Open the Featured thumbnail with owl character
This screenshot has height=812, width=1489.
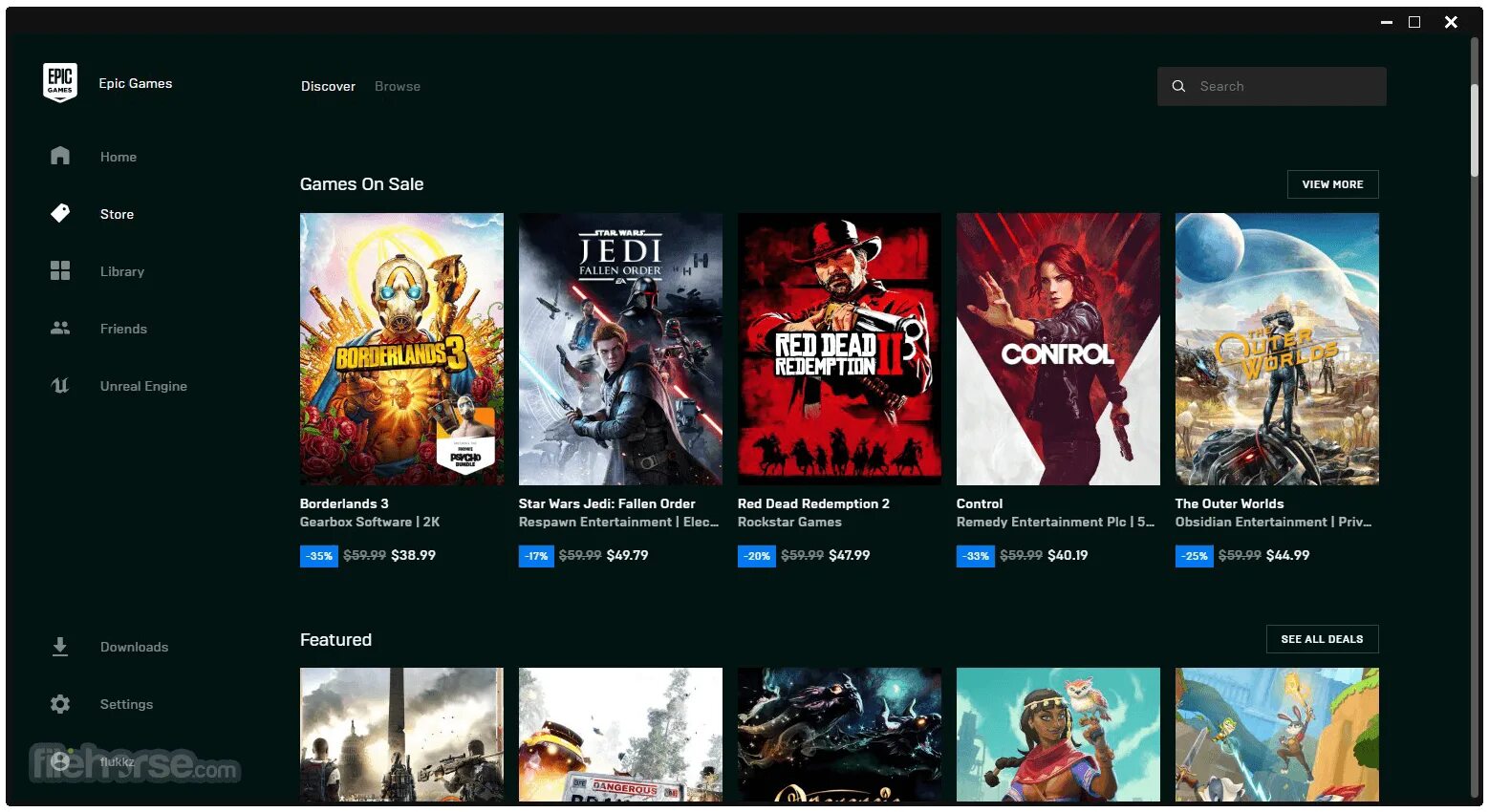pyautogui.click(x=1058, y=734)
